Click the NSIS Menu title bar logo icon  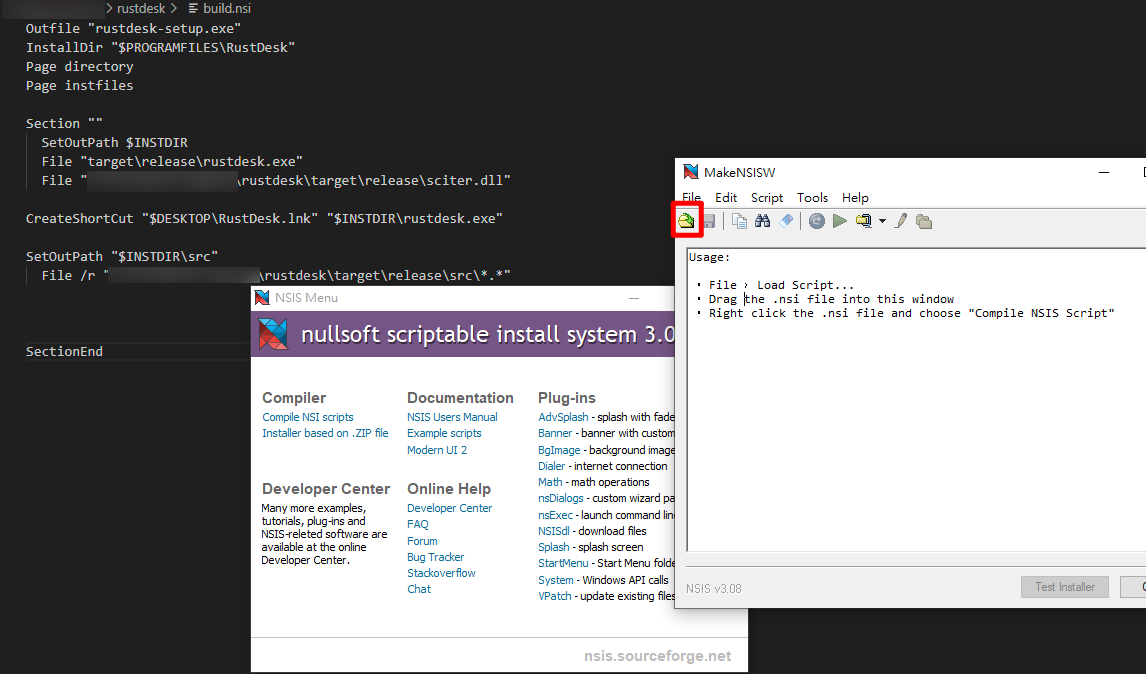(x=262, y=298)
